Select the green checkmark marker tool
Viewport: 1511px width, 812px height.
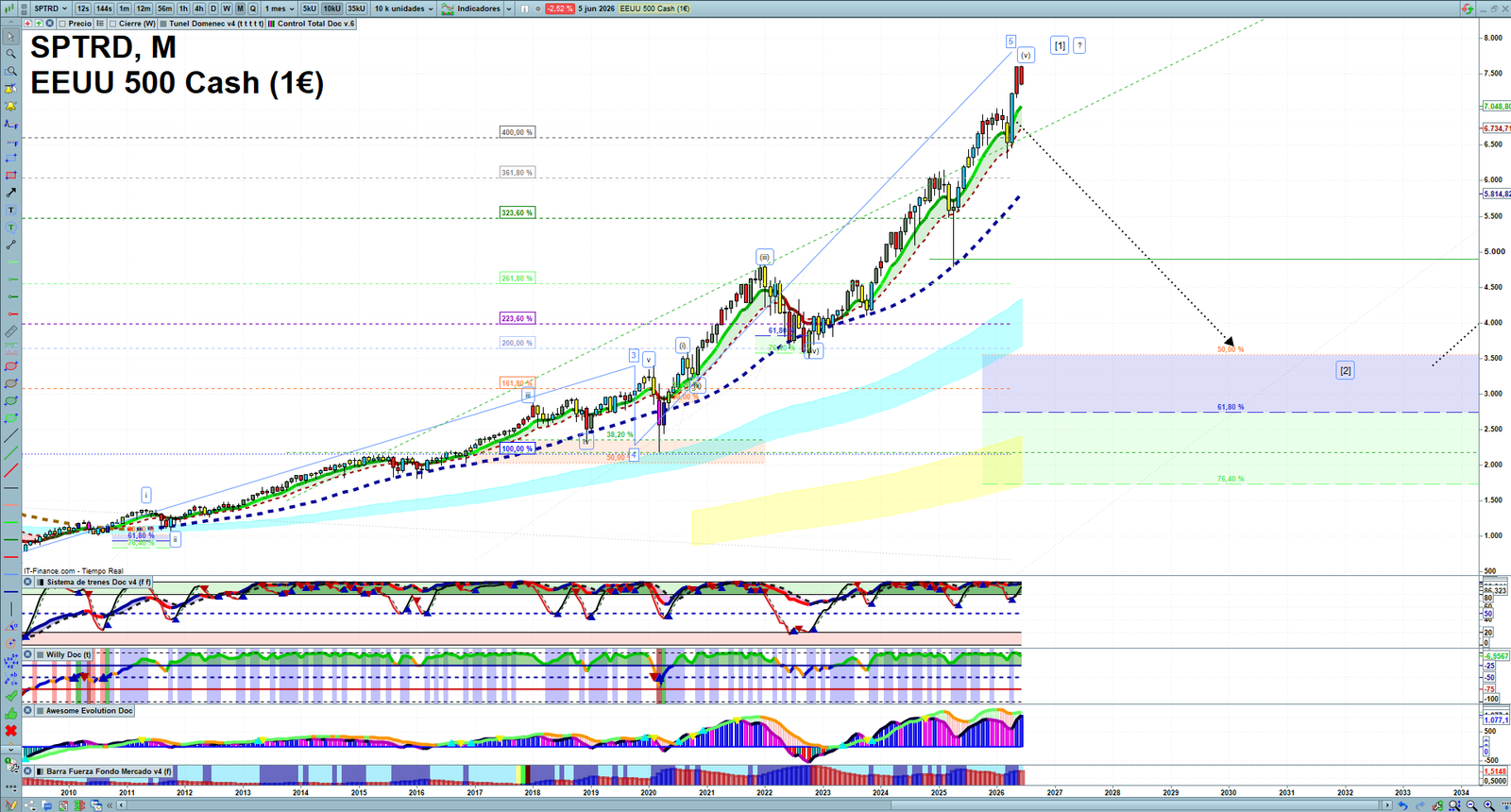[x=11, y=697]
